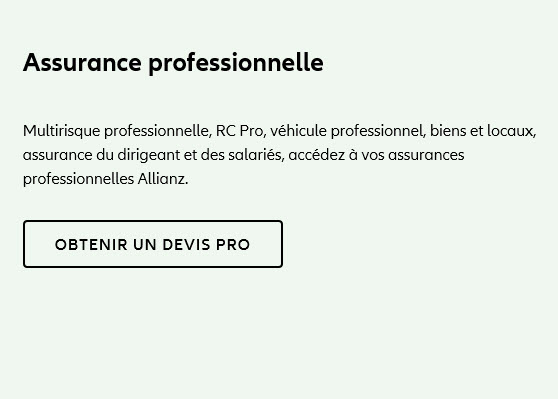Screen dimensions: 558x399
Task: Click the word locaux ending the first line
Action: [510, 131]
